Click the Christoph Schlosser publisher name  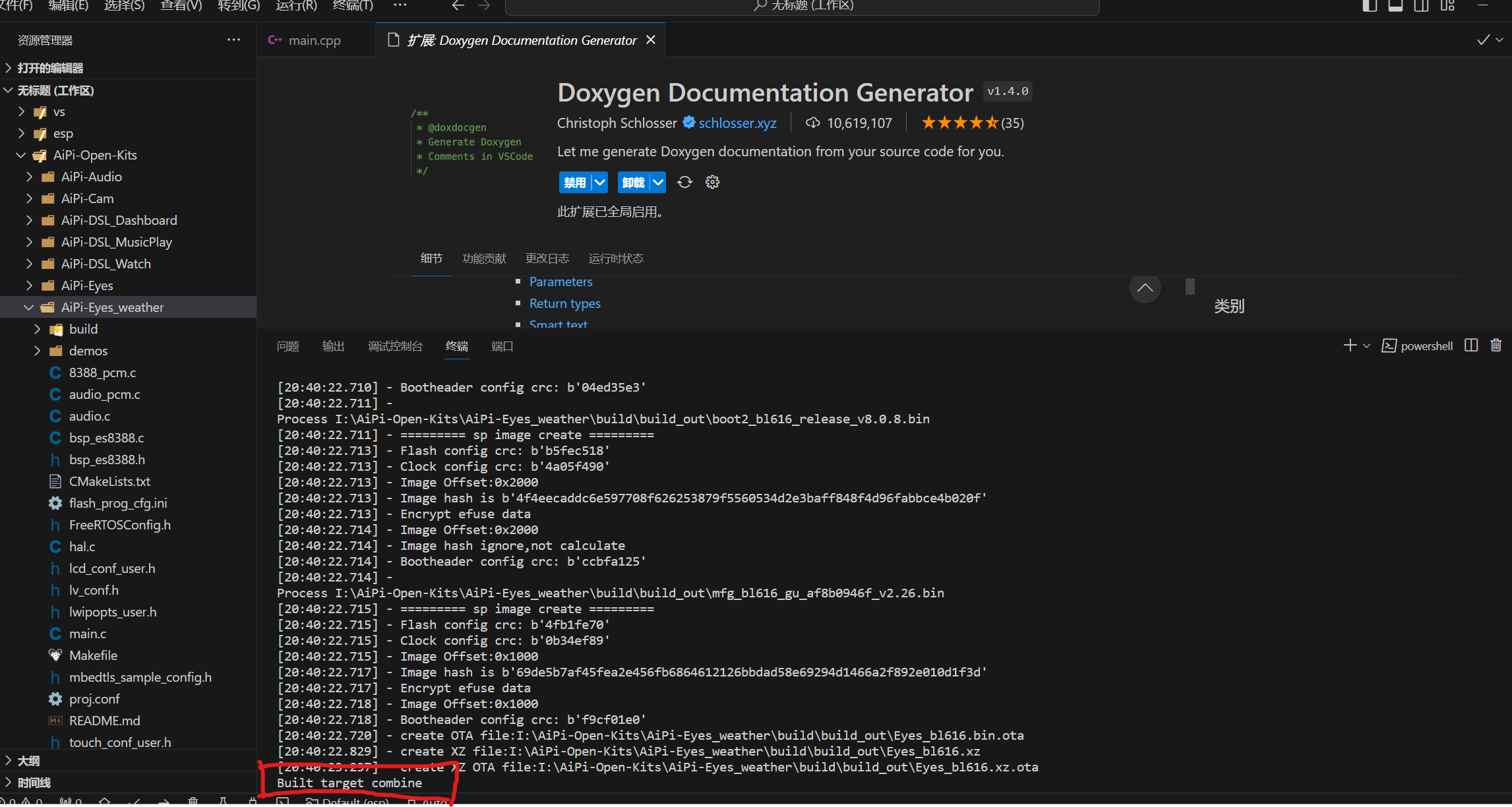pos(617,123)
